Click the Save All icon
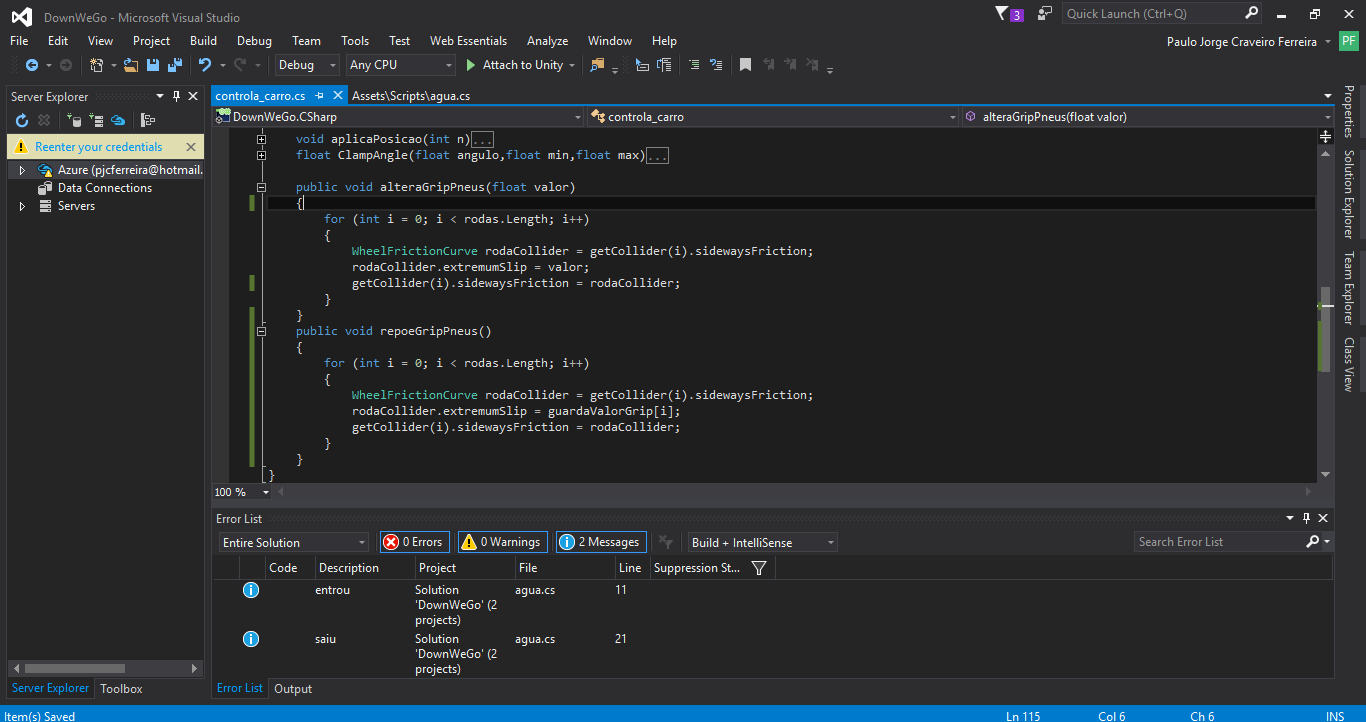The height and width of the screenshot is (722, 1366). (176, 64)
